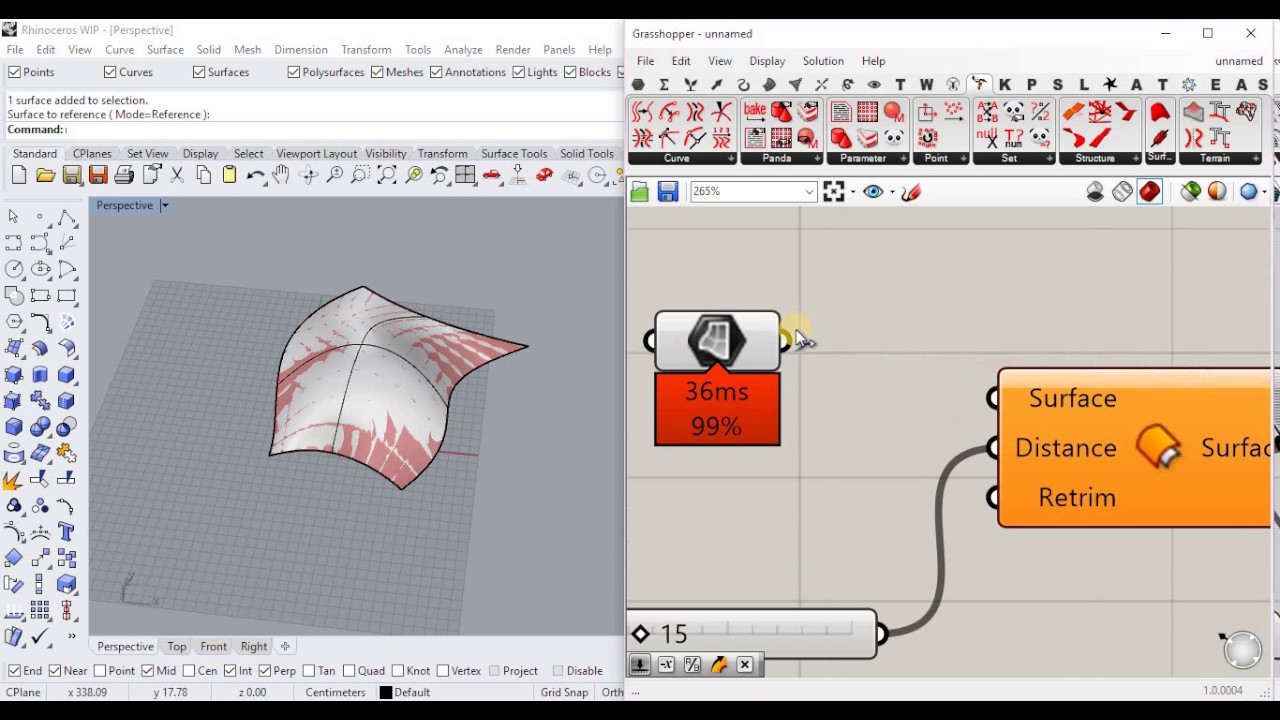Click the rocket icon below slider
Screen dimensions: 1280x720
(x=719, y=665)
